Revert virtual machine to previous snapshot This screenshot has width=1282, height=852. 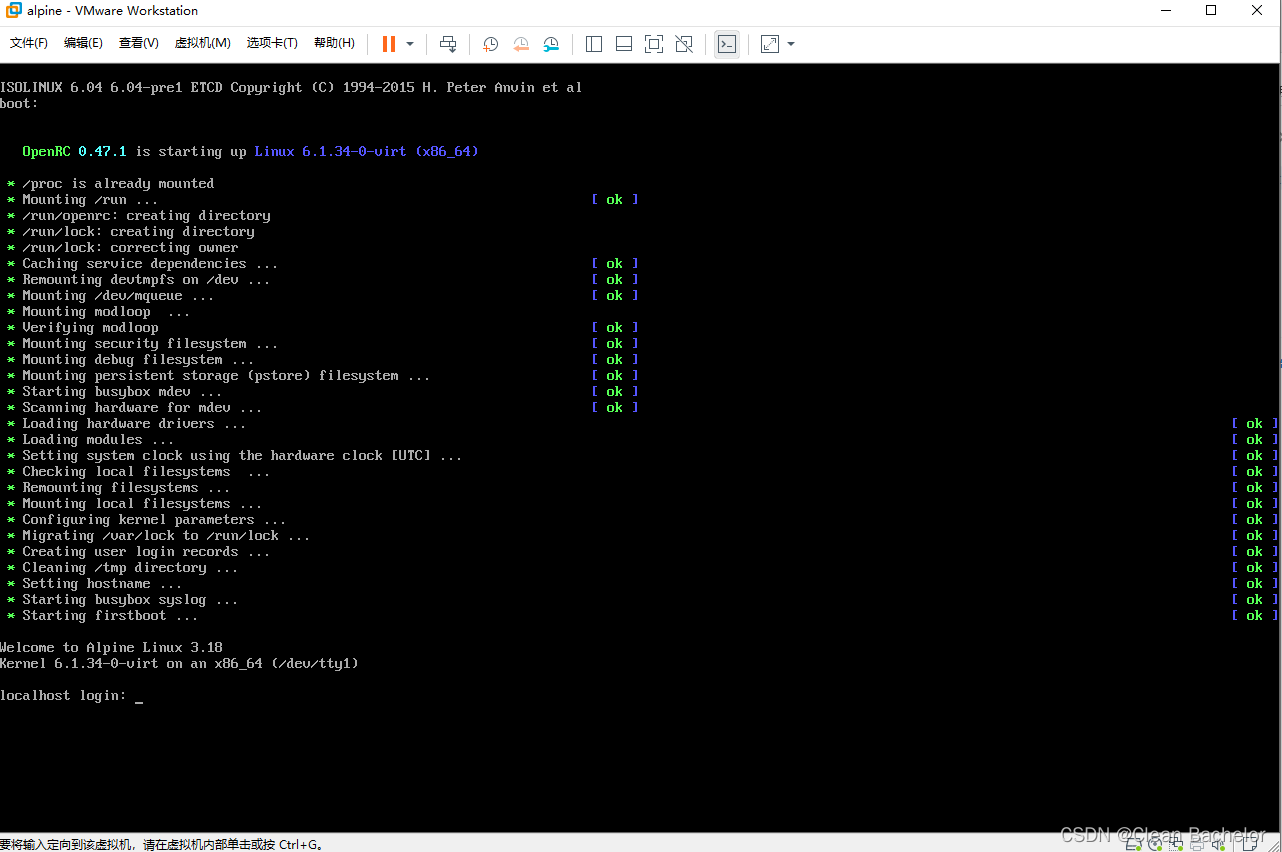tap(521, 44)
